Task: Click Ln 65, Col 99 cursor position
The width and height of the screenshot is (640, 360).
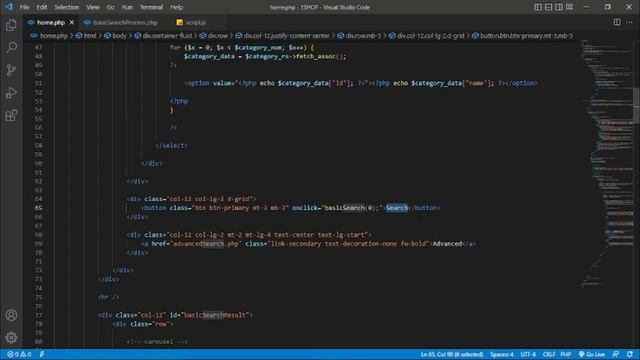Action: [x=452, y=354]
